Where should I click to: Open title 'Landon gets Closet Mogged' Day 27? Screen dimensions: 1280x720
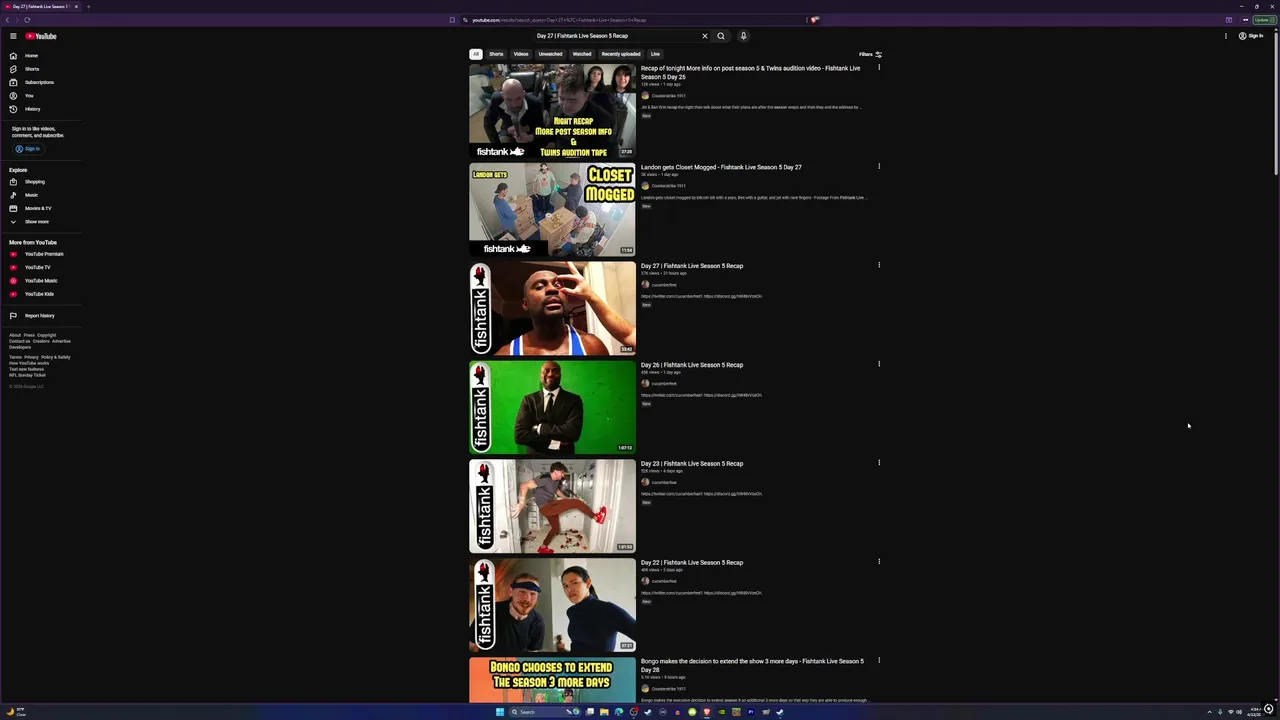(721, 167)
